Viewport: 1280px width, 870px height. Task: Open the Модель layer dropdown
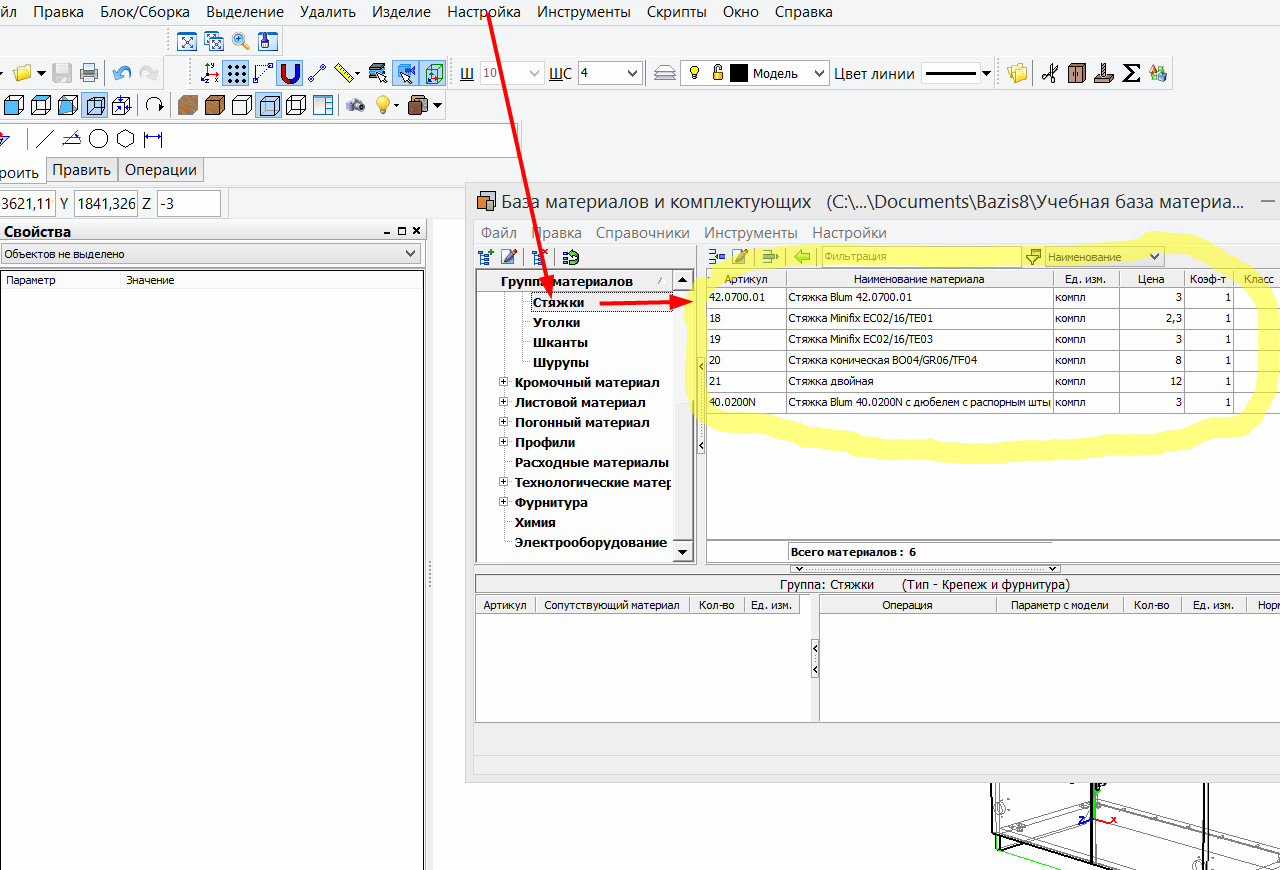point(820,73)
